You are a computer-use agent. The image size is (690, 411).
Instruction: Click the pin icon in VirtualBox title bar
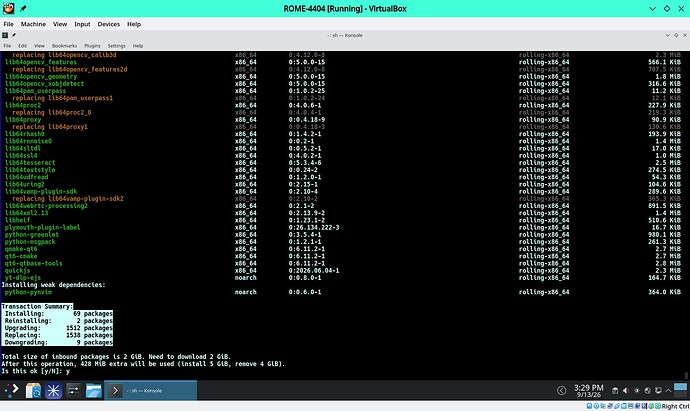[23, 8]
